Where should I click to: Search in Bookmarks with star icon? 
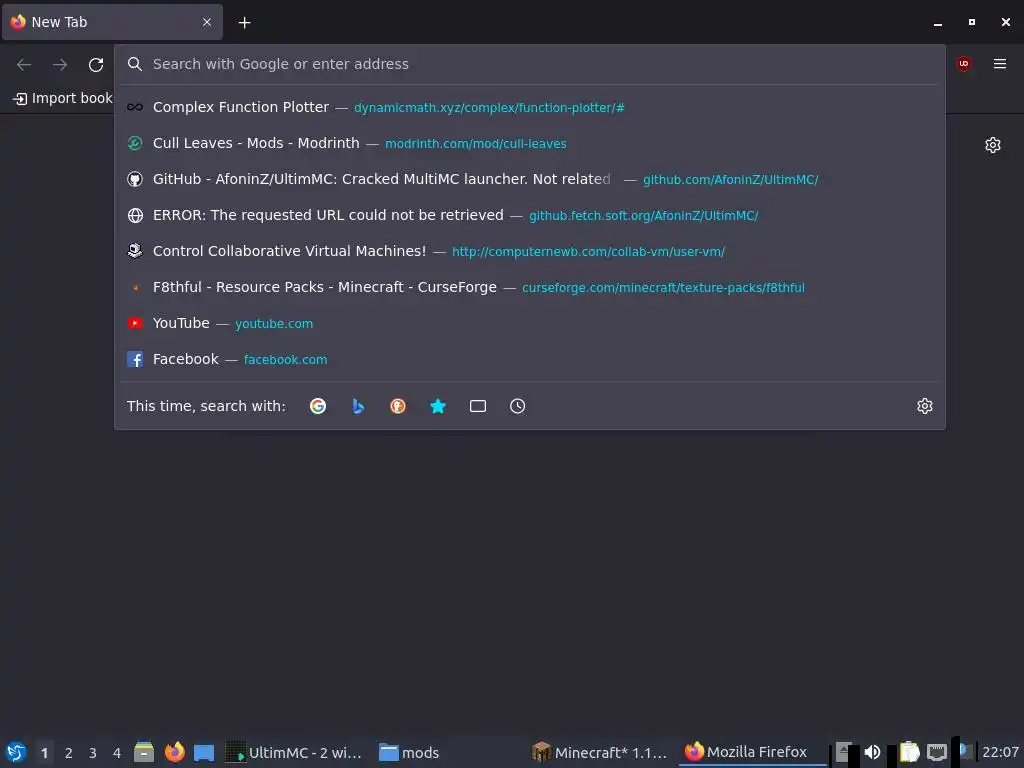(x=438, y=406)
